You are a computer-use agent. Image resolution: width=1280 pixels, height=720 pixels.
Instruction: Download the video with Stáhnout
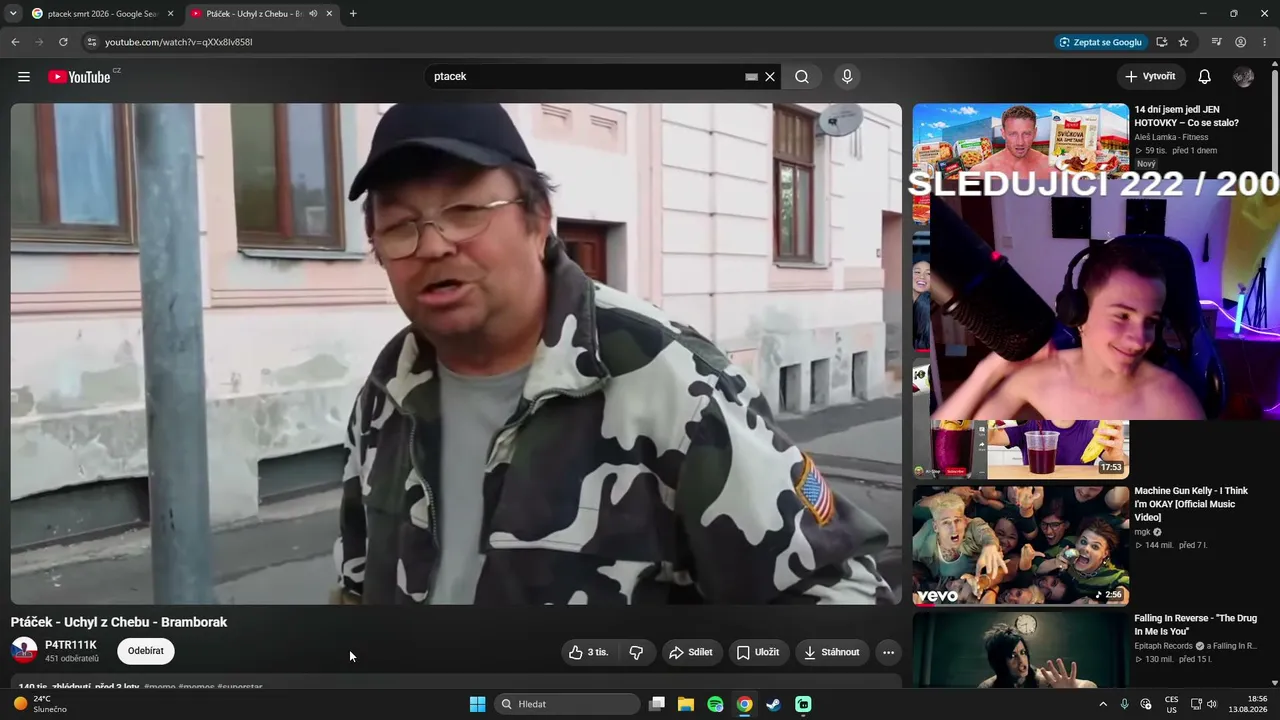[832, 652]
